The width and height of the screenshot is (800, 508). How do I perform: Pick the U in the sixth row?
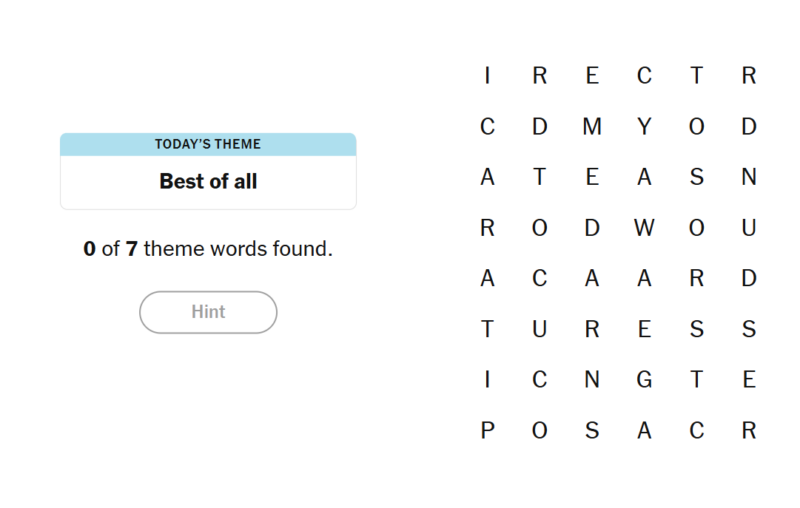[x=540, y=330]
